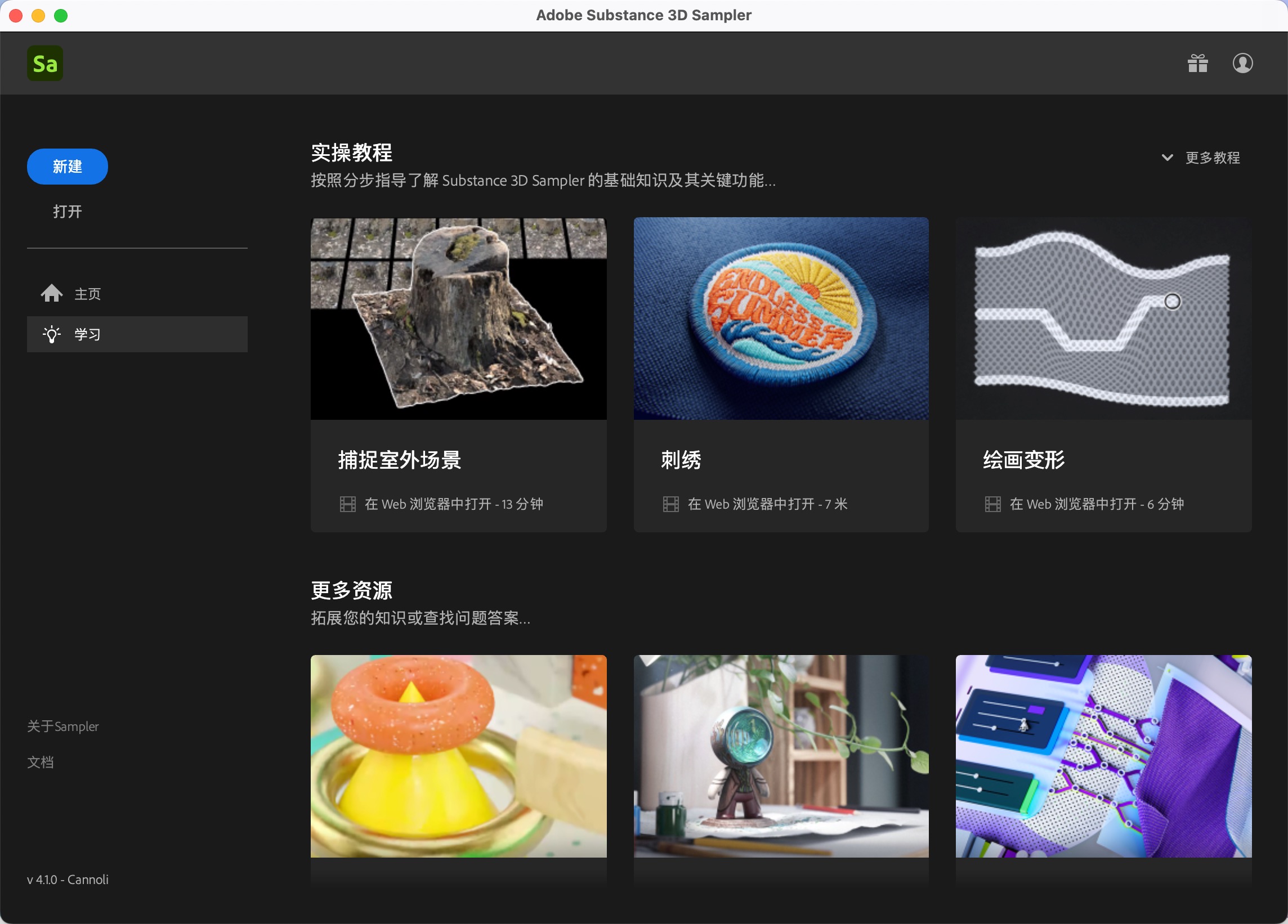
Task: Maximize the window with the green button
Action: pos(61,15)
